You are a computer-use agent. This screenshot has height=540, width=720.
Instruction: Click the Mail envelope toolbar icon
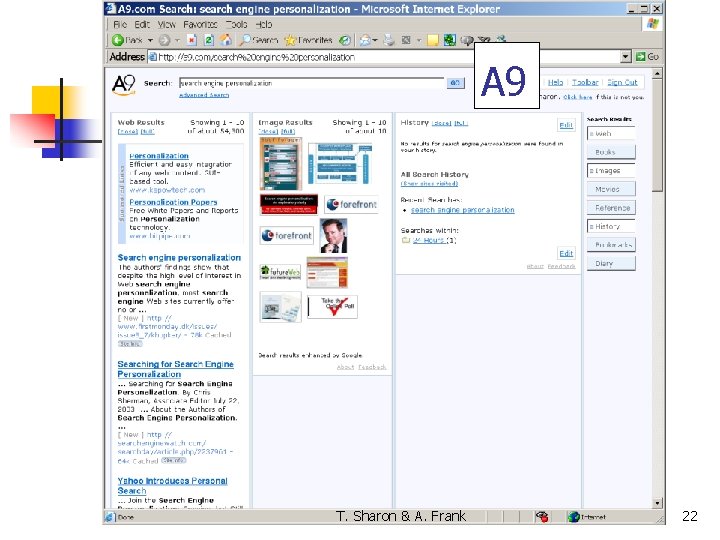tap(365, 40)
